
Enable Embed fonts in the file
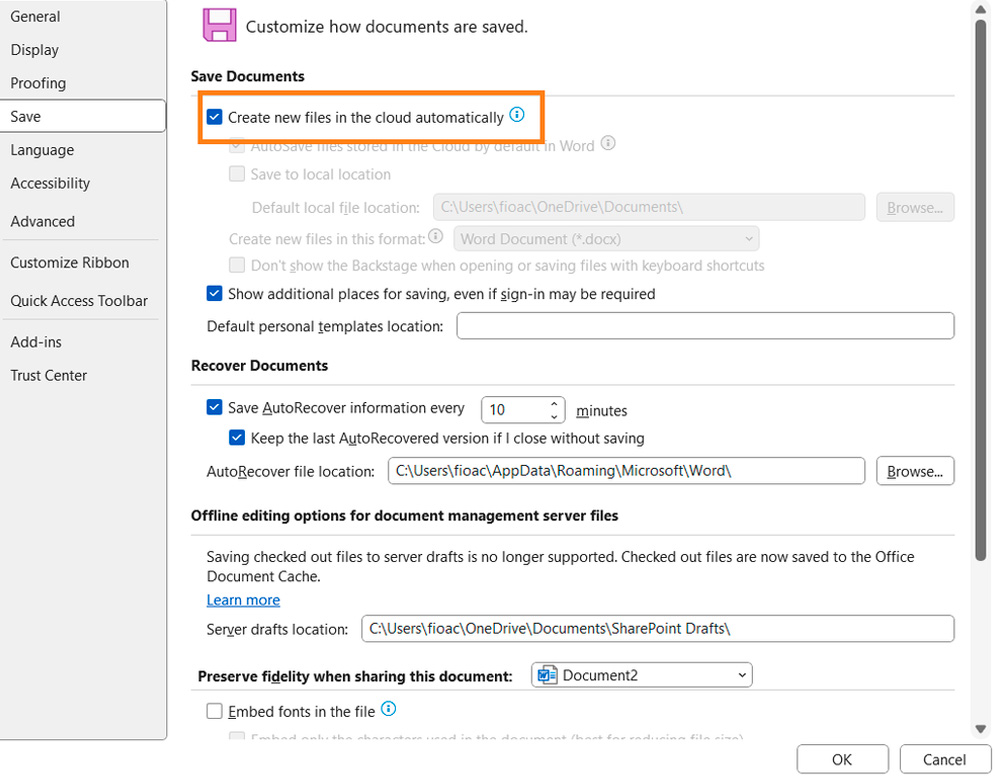pyautogui.click(x=214, y=712)
